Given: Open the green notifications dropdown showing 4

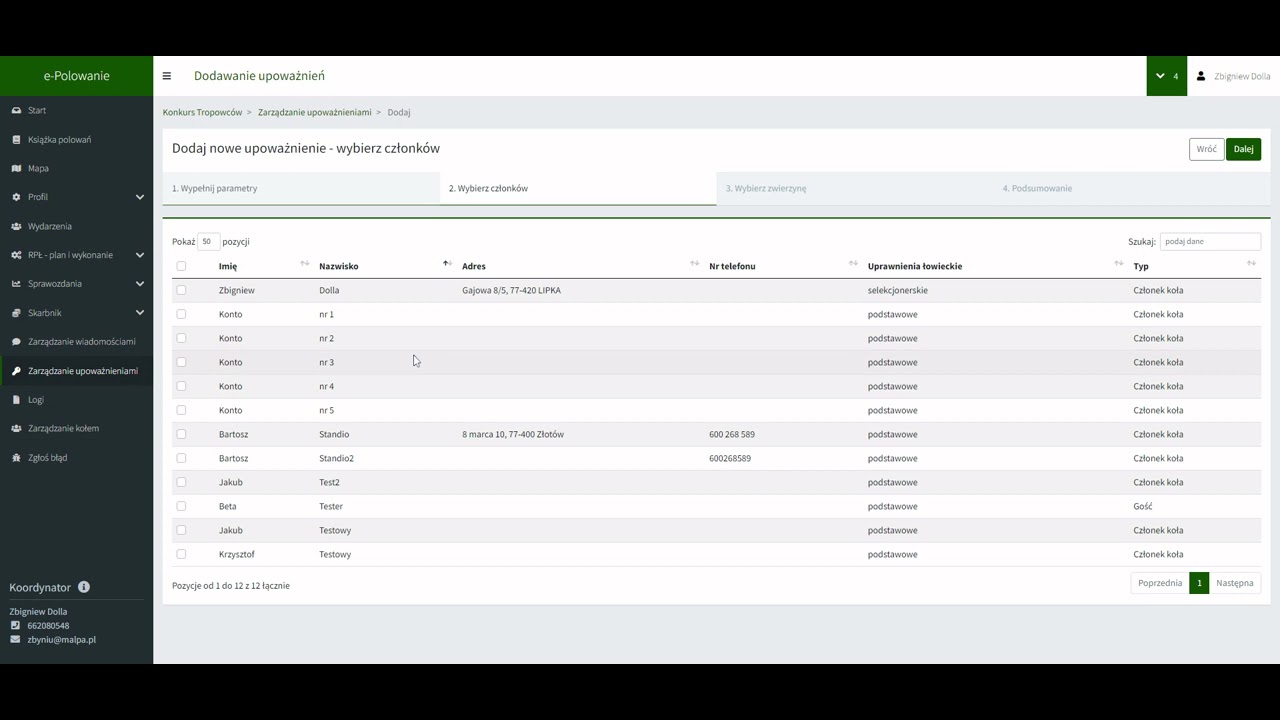Looking at the screenshot, I should point(1167,76).
